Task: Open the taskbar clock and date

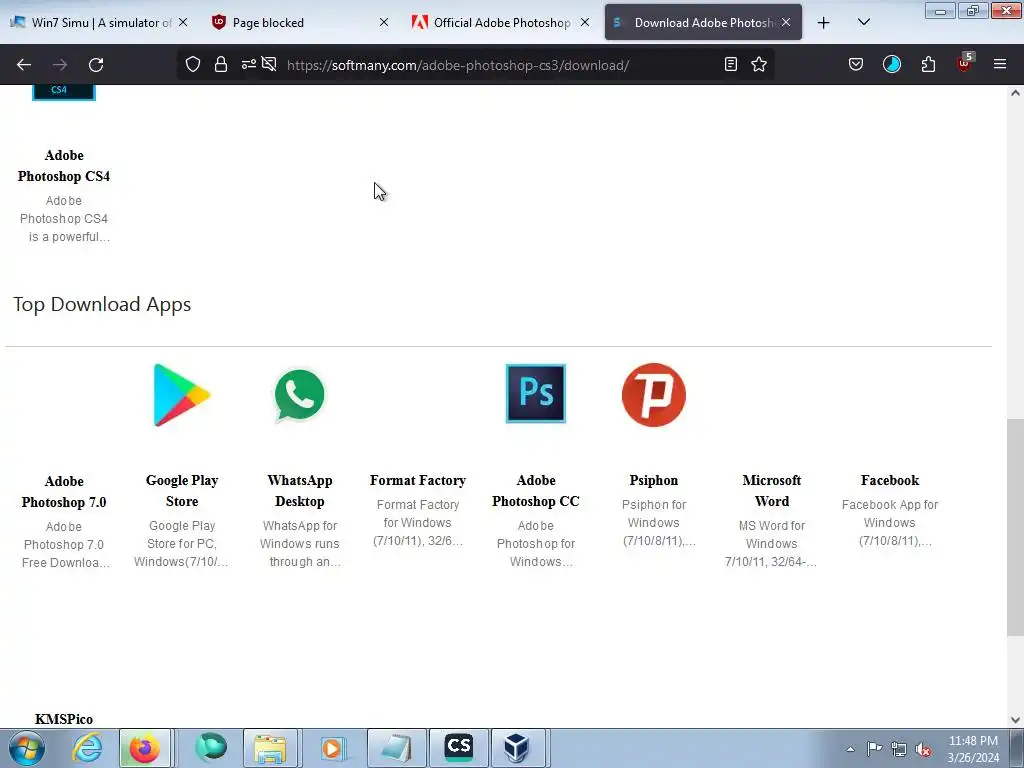Action: point(973,749)
